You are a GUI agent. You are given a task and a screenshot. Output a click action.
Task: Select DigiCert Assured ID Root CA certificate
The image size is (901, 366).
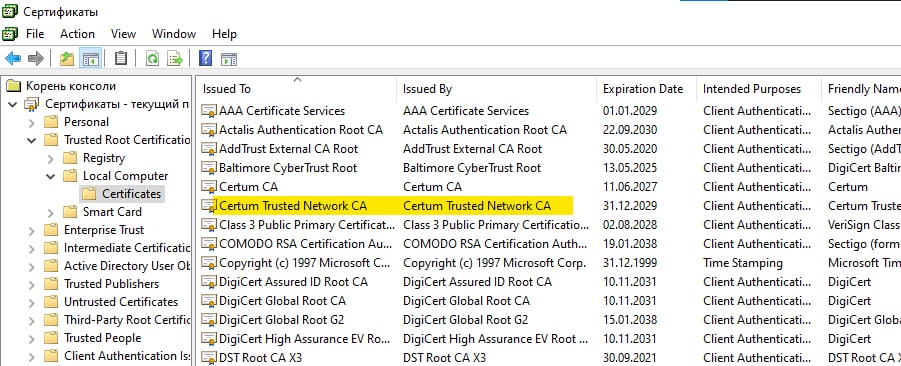tap(293, 282)
